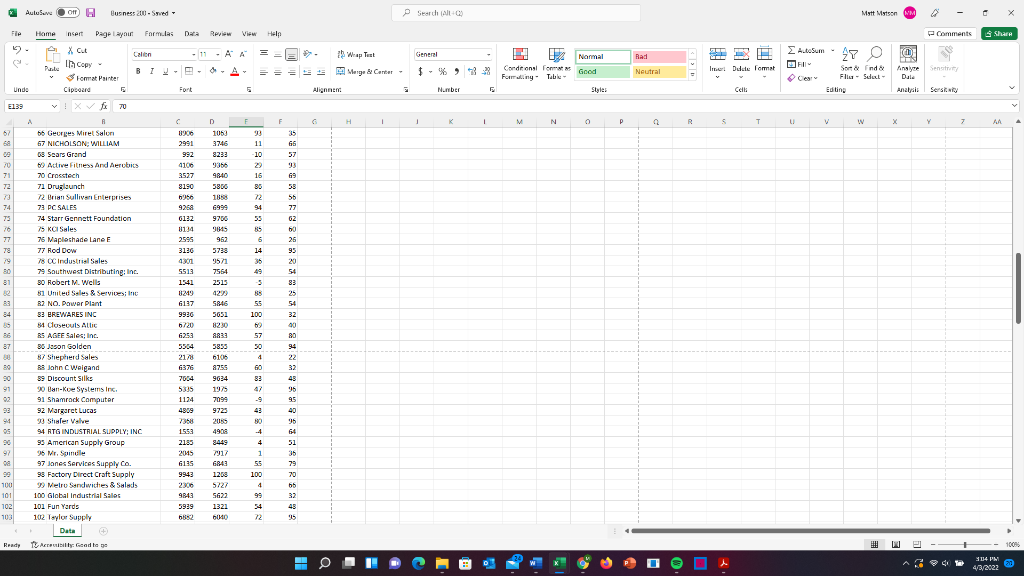The height and width of the screenshot is (576, 1024).
Task: Open Format as Table gallery
Action: [x=556, y=64]
